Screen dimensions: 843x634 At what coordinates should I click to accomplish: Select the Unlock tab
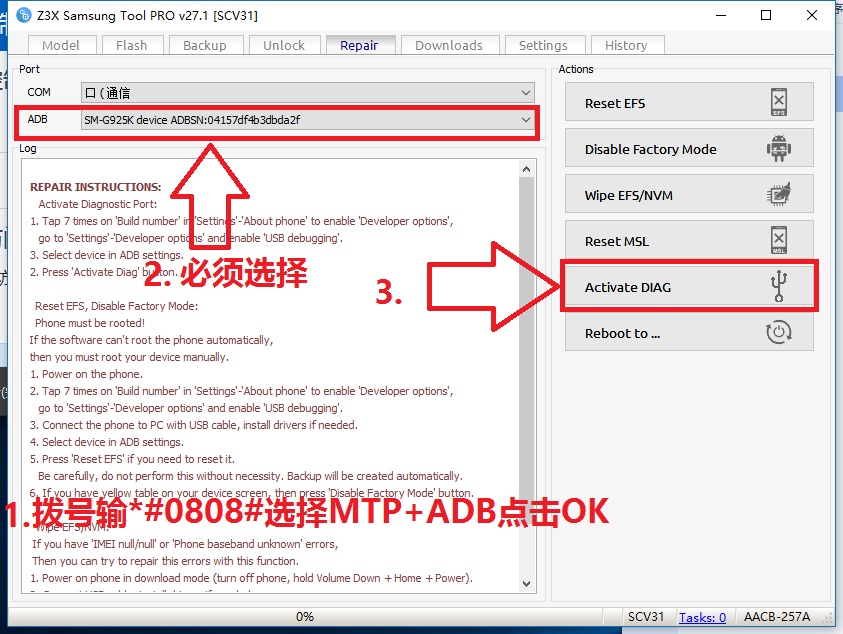coord(284,45)
